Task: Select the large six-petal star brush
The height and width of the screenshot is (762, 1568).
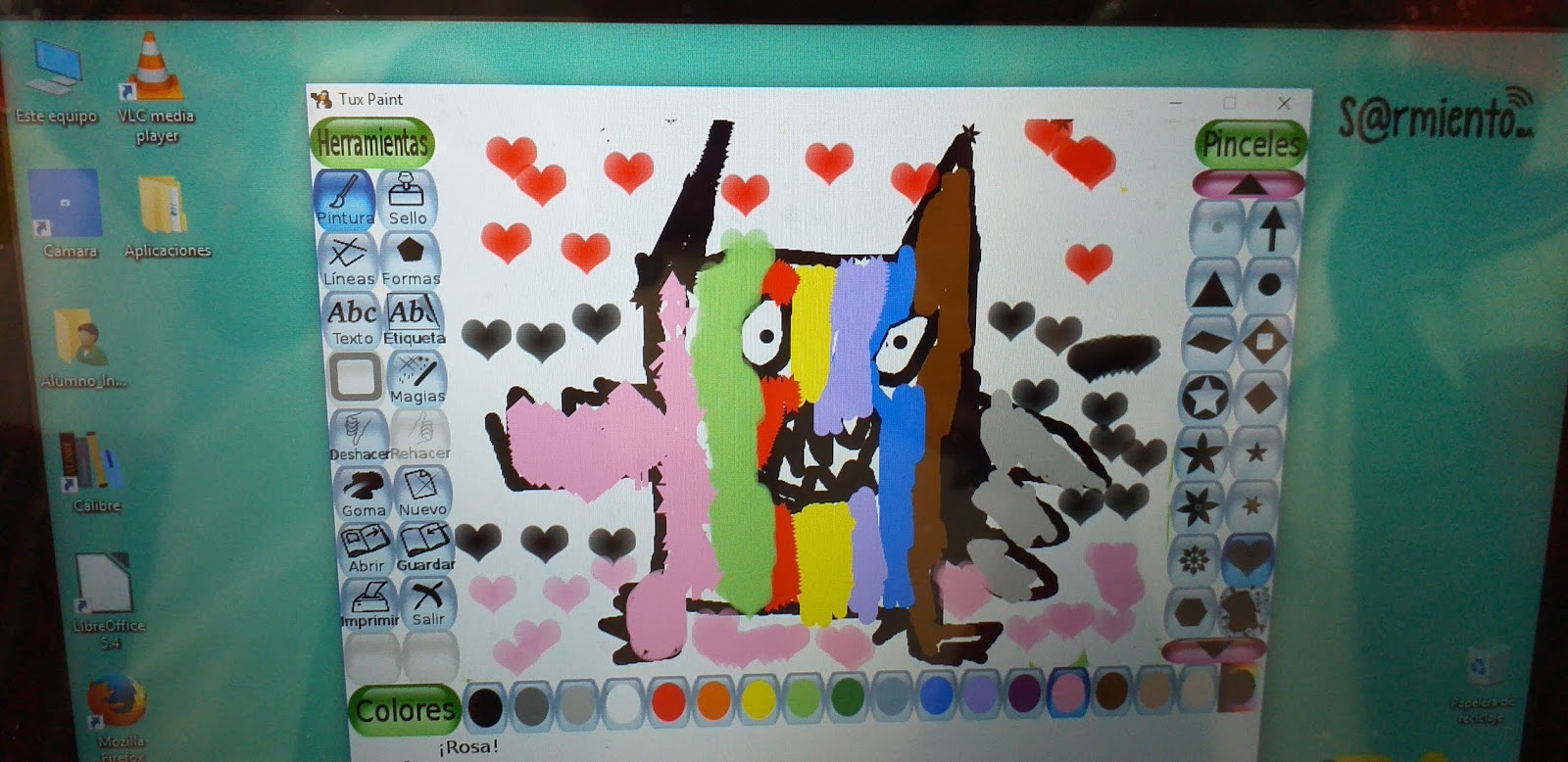Action: [x=1197, y=506]
